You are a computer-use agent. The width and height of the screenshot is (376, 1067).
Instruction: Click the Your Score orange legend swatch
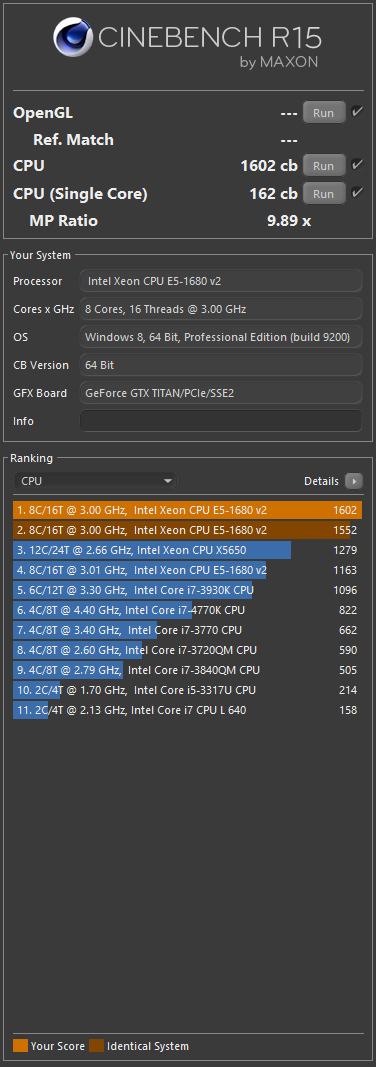coord(20,1046)
